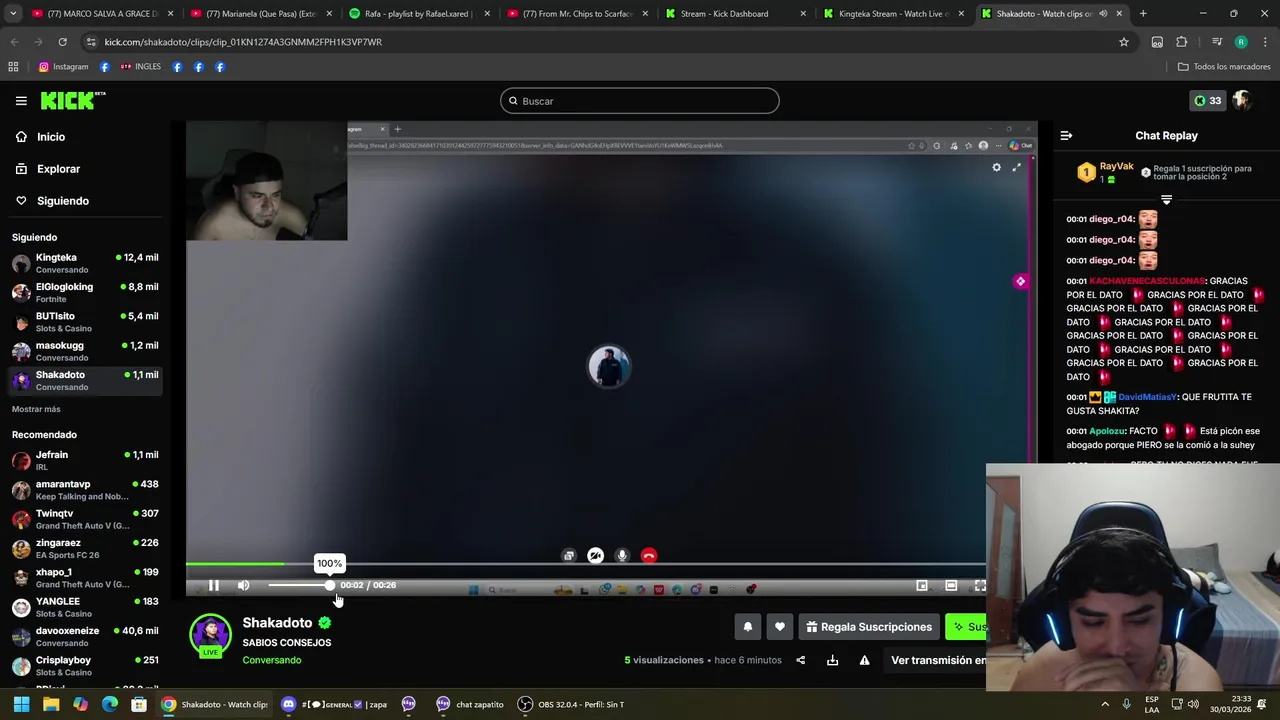Viewport: 1280px width, 720px height.
Task: Open user profile avatar menu
Action: (x=1242, y=101)
